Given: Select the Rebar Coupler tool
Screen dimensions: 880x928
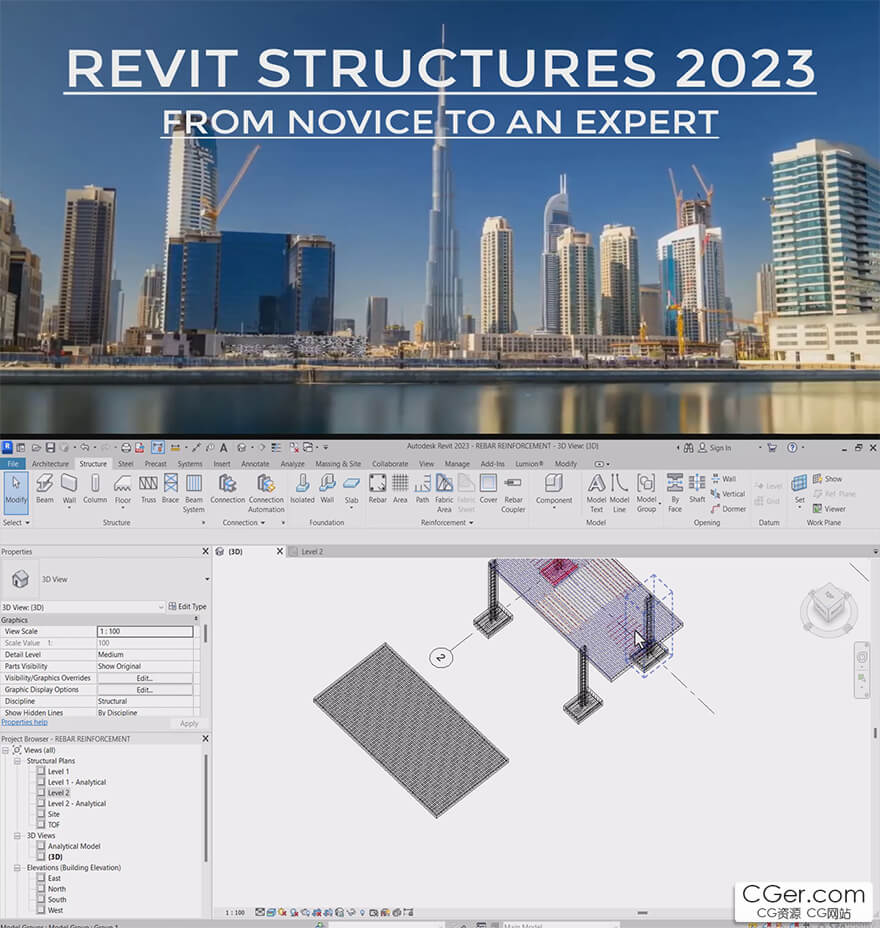Looking at the screenshot, I should (x=513, y=488).
